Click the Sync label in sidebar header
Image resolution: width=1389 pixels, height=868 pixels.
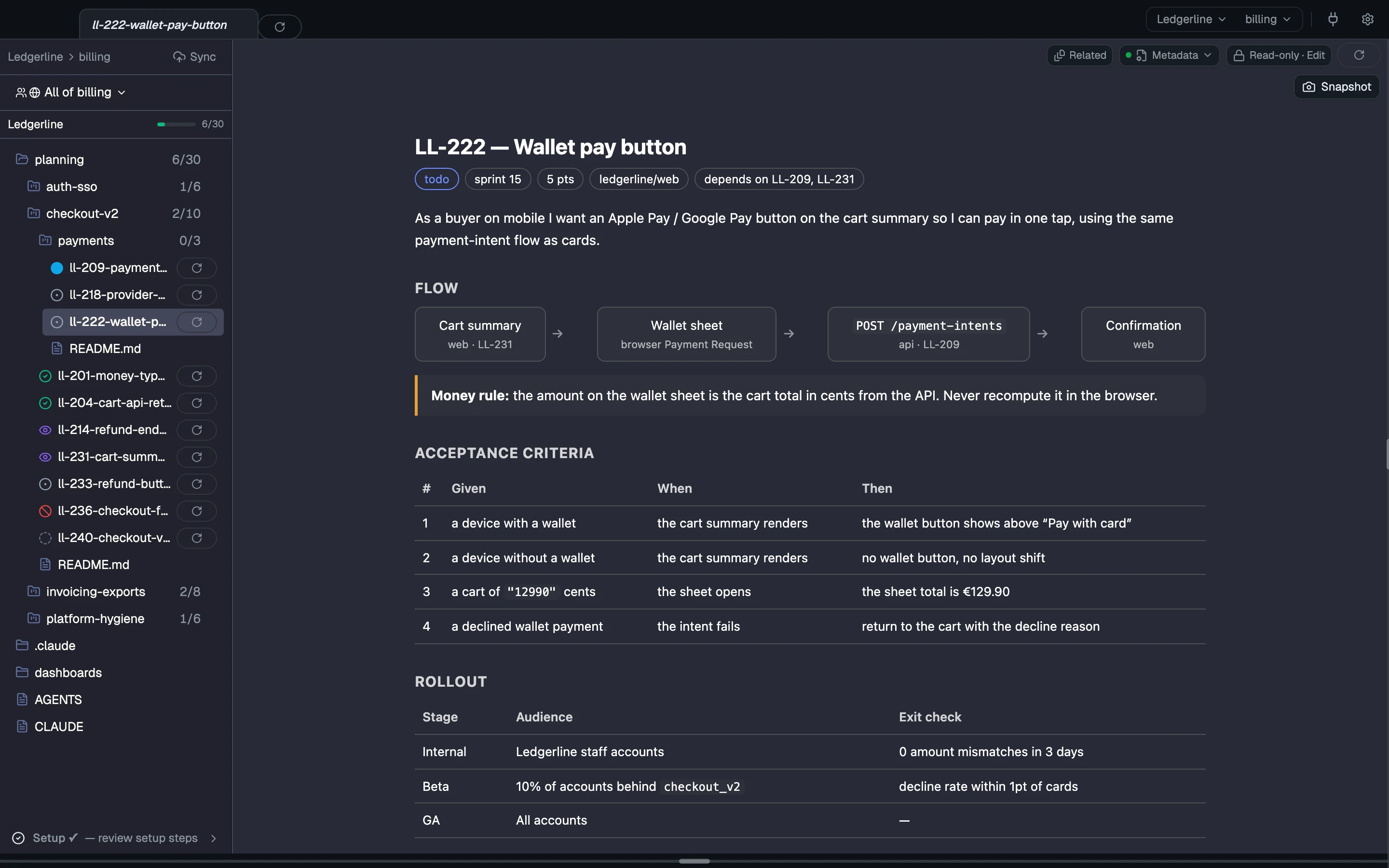coord(203,57)
